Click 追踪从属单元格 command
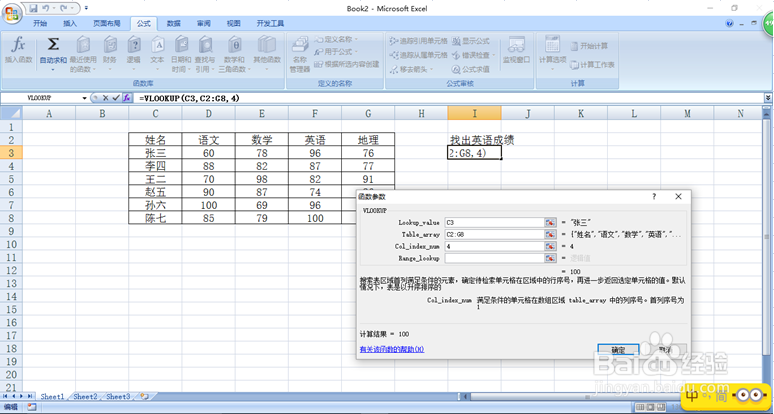This screenshot has width=774, height=414. pos(418,55)
